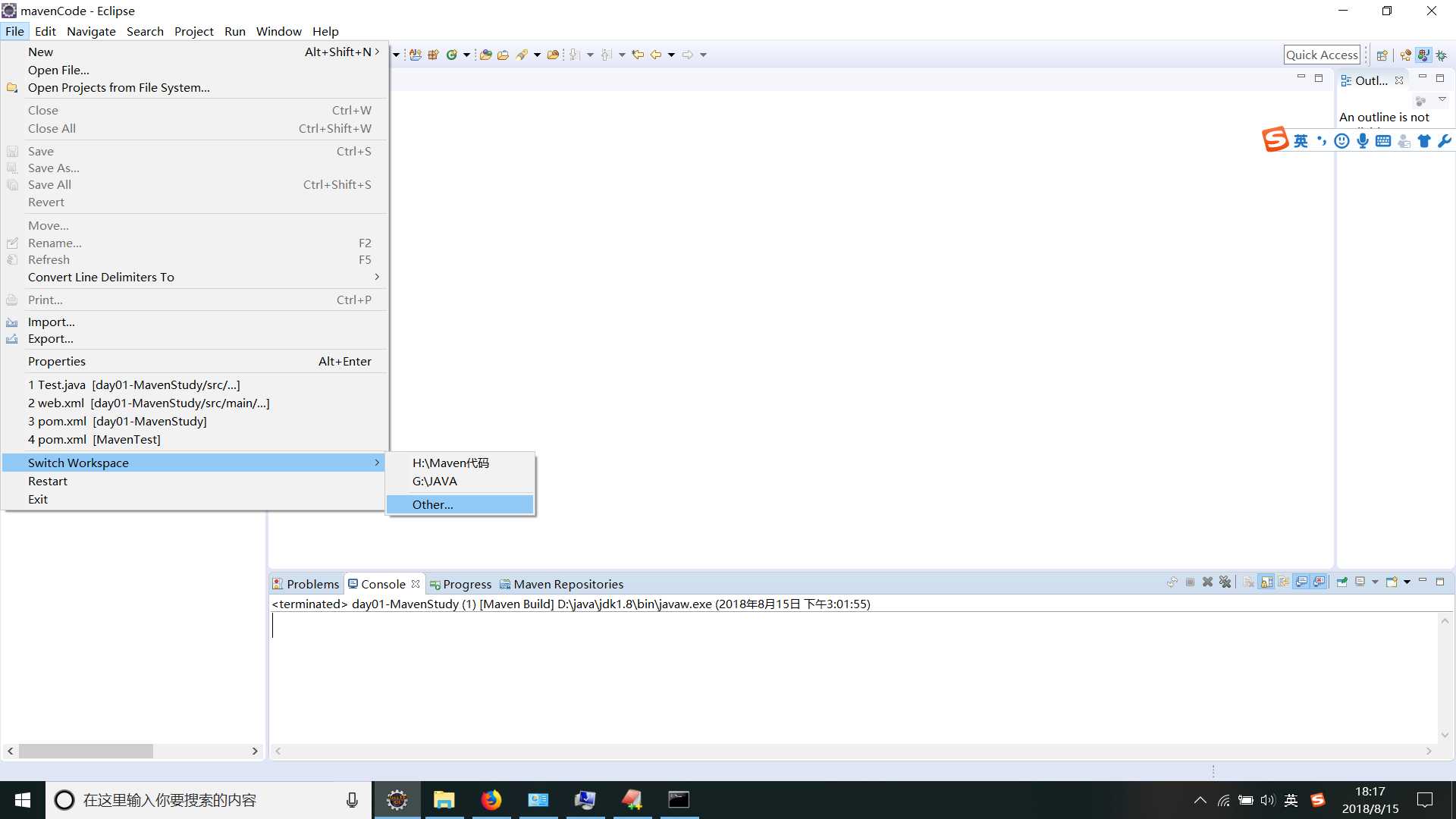Click the H:\Maven代码 workspace entry
This screenshot has width=1456, height=819.
click(451, 462)
